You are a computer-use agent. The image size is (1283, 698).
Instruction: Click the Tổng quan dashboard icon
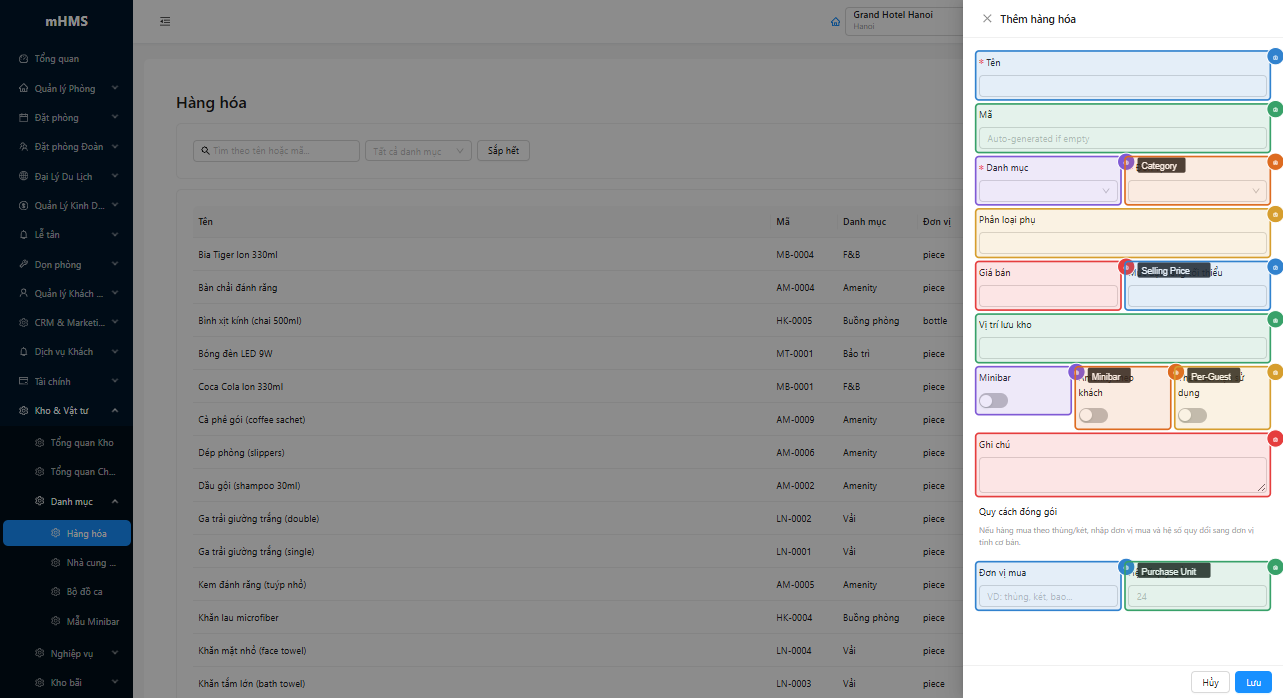pyautogui.click(x=24, y=59)
